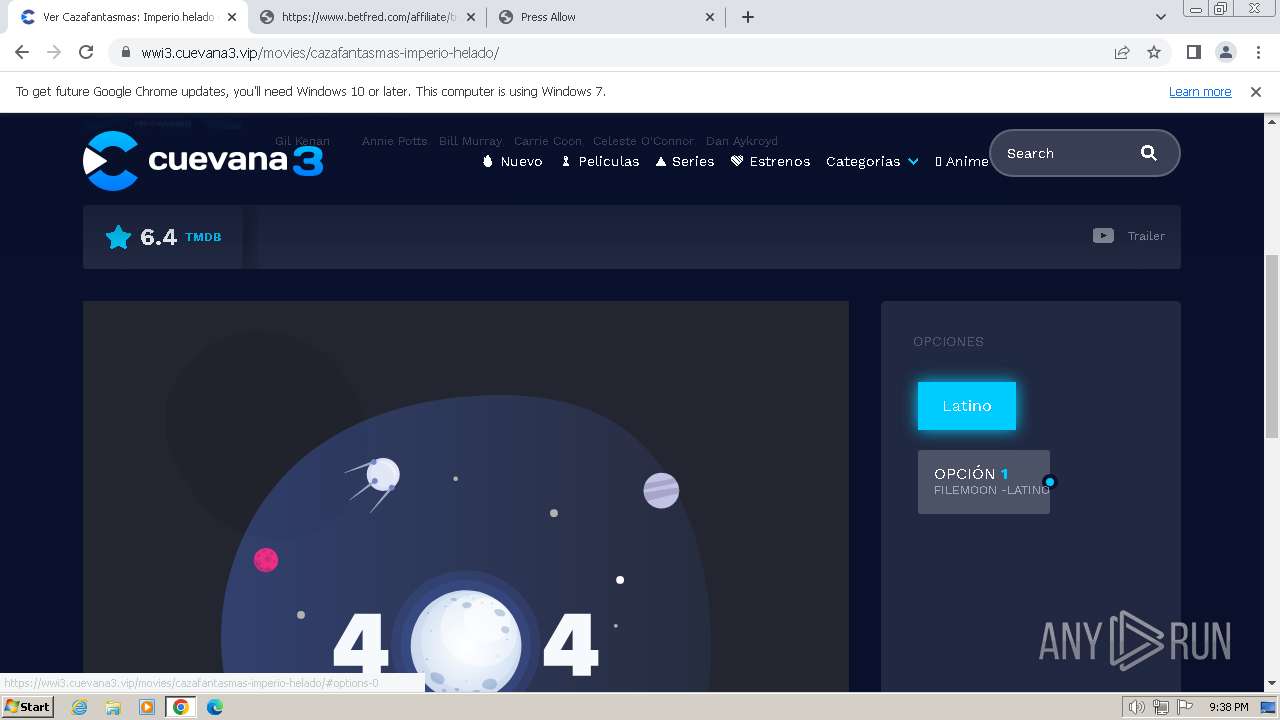
Task: Open the Chrome three-dot menu
Action: coord(1257,52)
